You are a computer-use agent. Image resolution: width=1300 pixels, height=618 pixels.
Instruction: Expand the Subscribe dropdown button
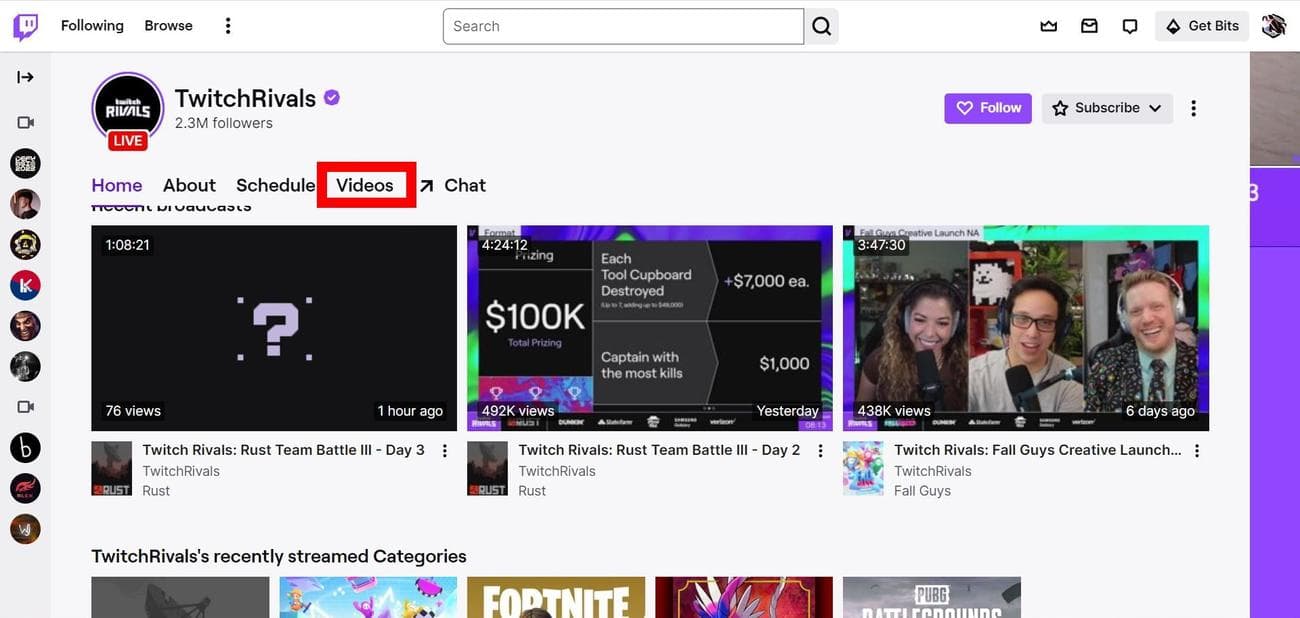point(1107,108)
